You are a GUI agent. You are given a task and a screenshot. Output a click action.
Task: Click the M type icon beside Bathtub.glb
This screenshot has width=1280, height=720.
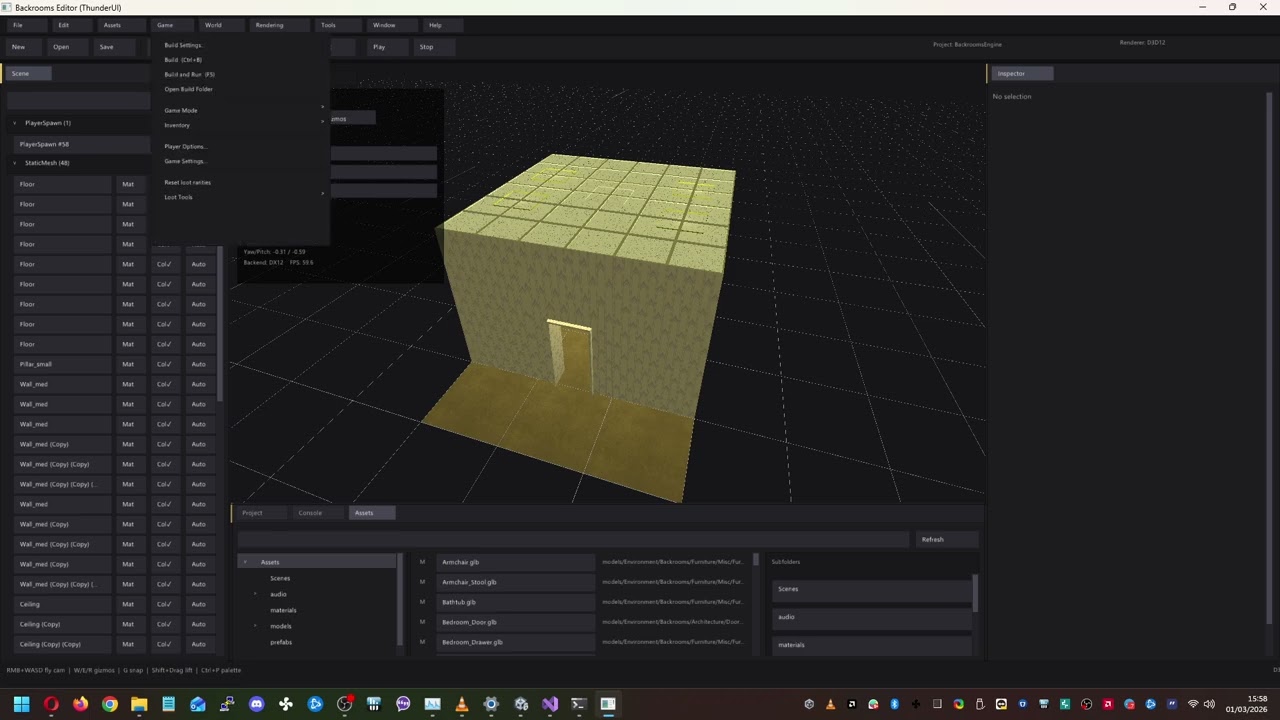422,602
